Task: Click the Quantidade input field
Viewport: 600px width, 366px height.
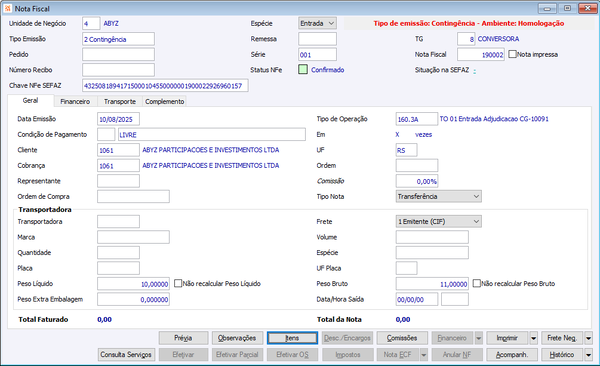Action: coord(118,252)
